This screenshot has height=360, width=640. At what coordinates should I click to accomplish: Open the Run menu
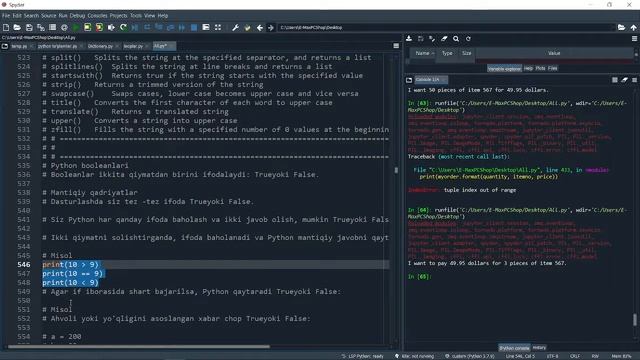(x=63, y=16)
